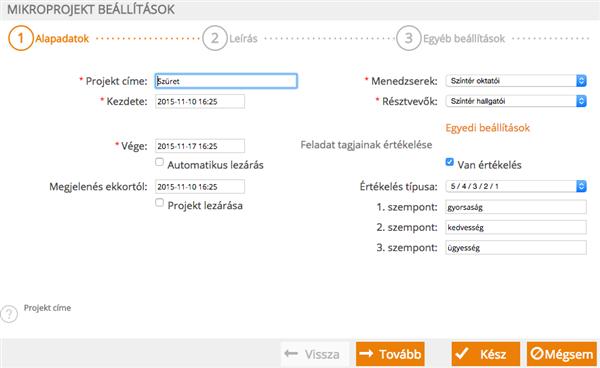Switch to the Leírás step
This screenshot has width=600, height=368.
[x=243, y=39]
